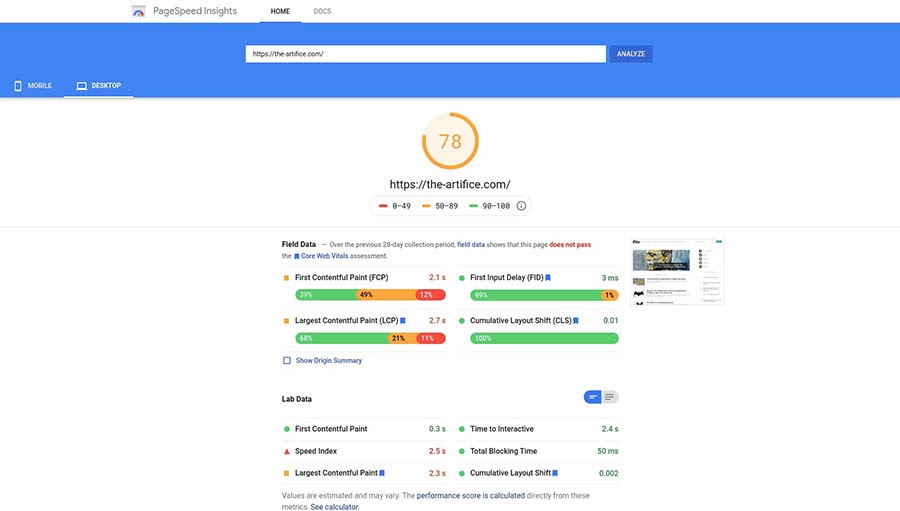
Task: Open the field data link
Action: [471, 245]
